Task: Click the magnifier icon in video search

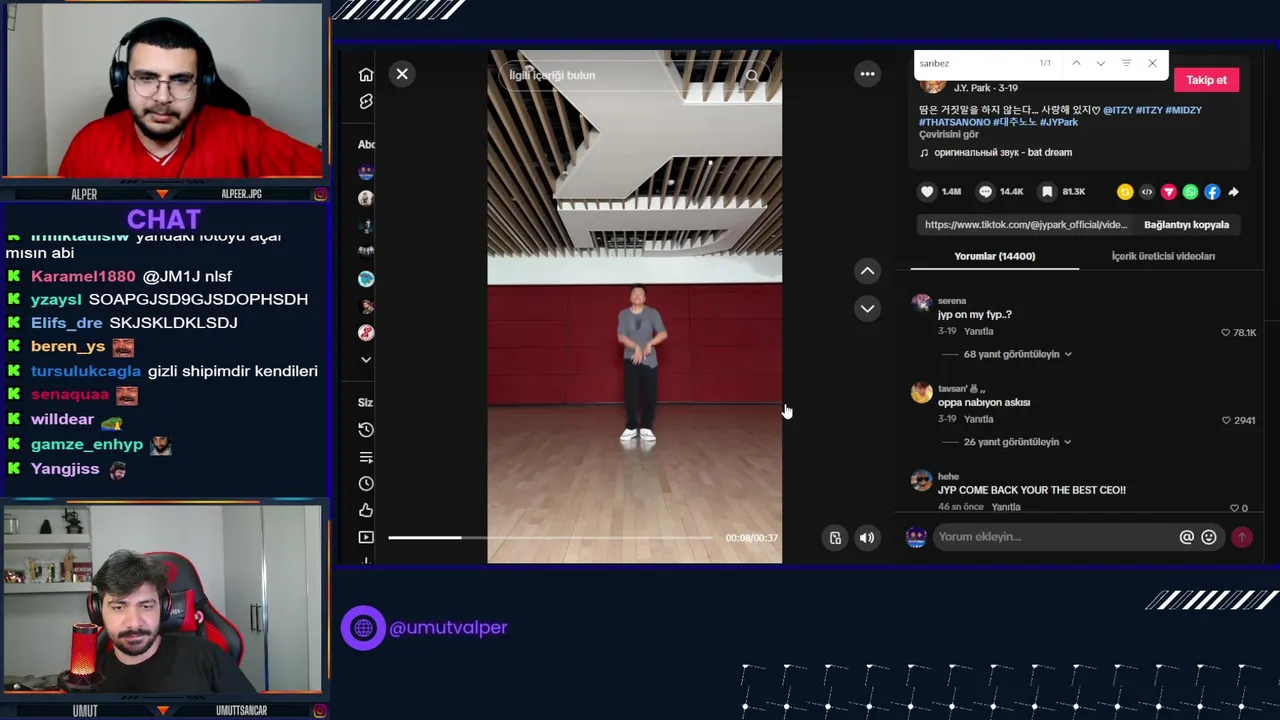Action: click(752, 75)
